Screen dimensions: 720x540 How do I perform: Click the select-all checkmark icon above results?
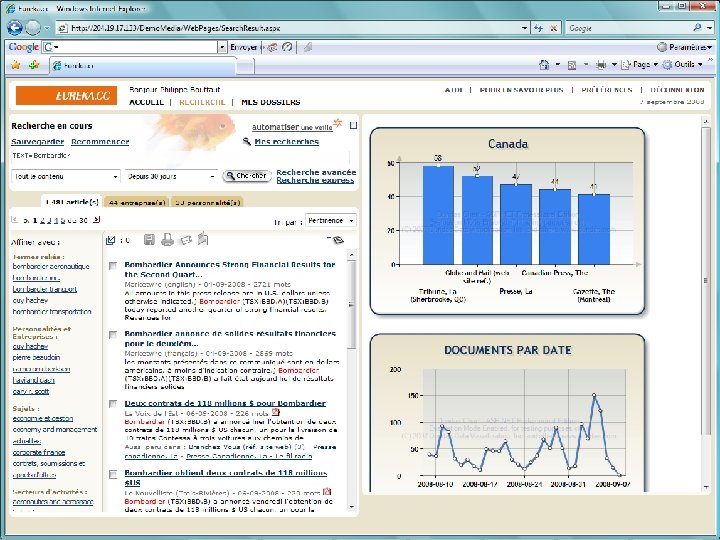110,240
